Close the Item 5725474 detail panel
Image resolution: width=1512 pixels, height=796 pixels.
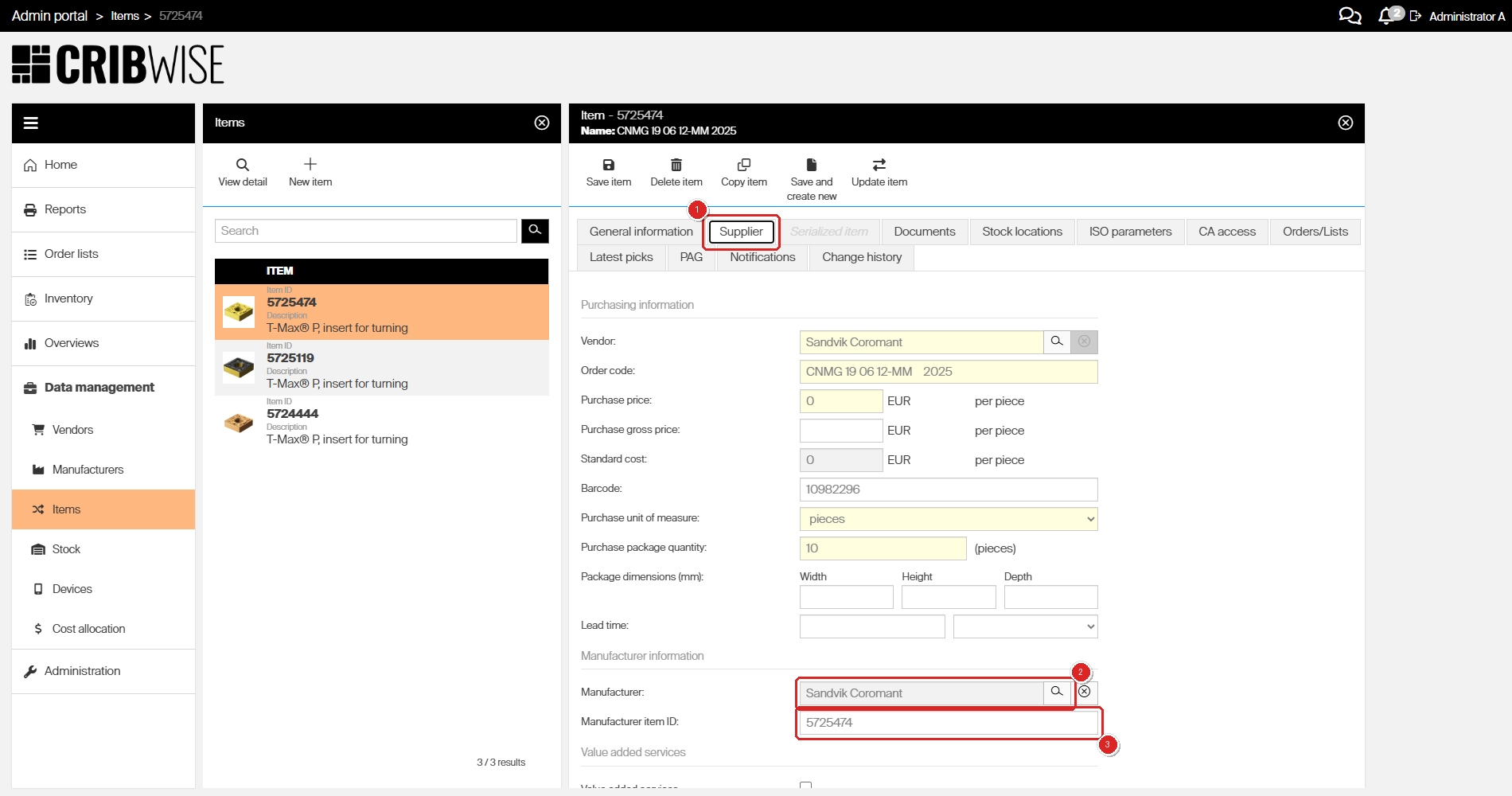tap(1346, 123)
